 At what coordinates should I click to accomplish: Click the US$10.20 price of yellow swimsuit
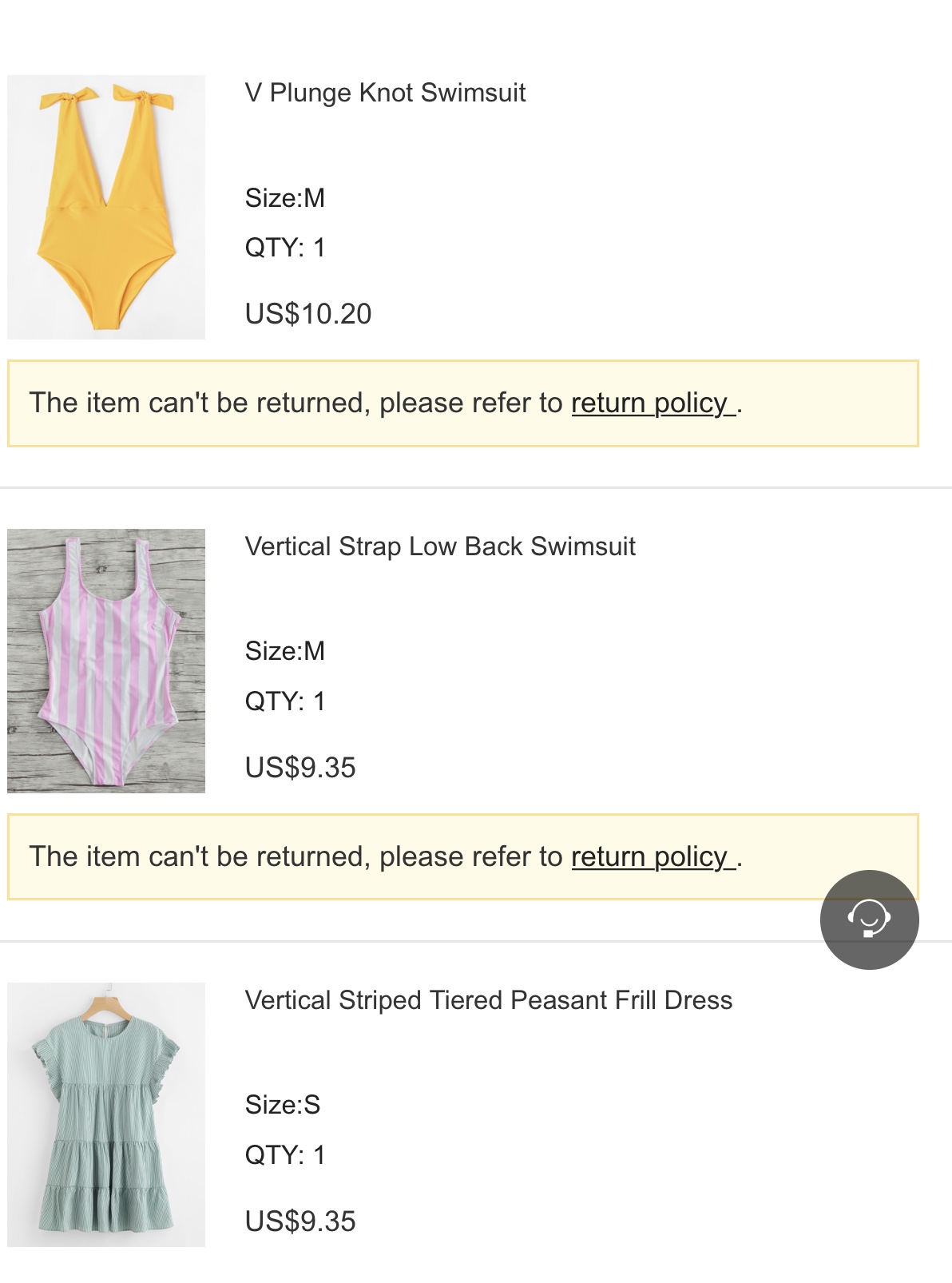coord(308,314)
